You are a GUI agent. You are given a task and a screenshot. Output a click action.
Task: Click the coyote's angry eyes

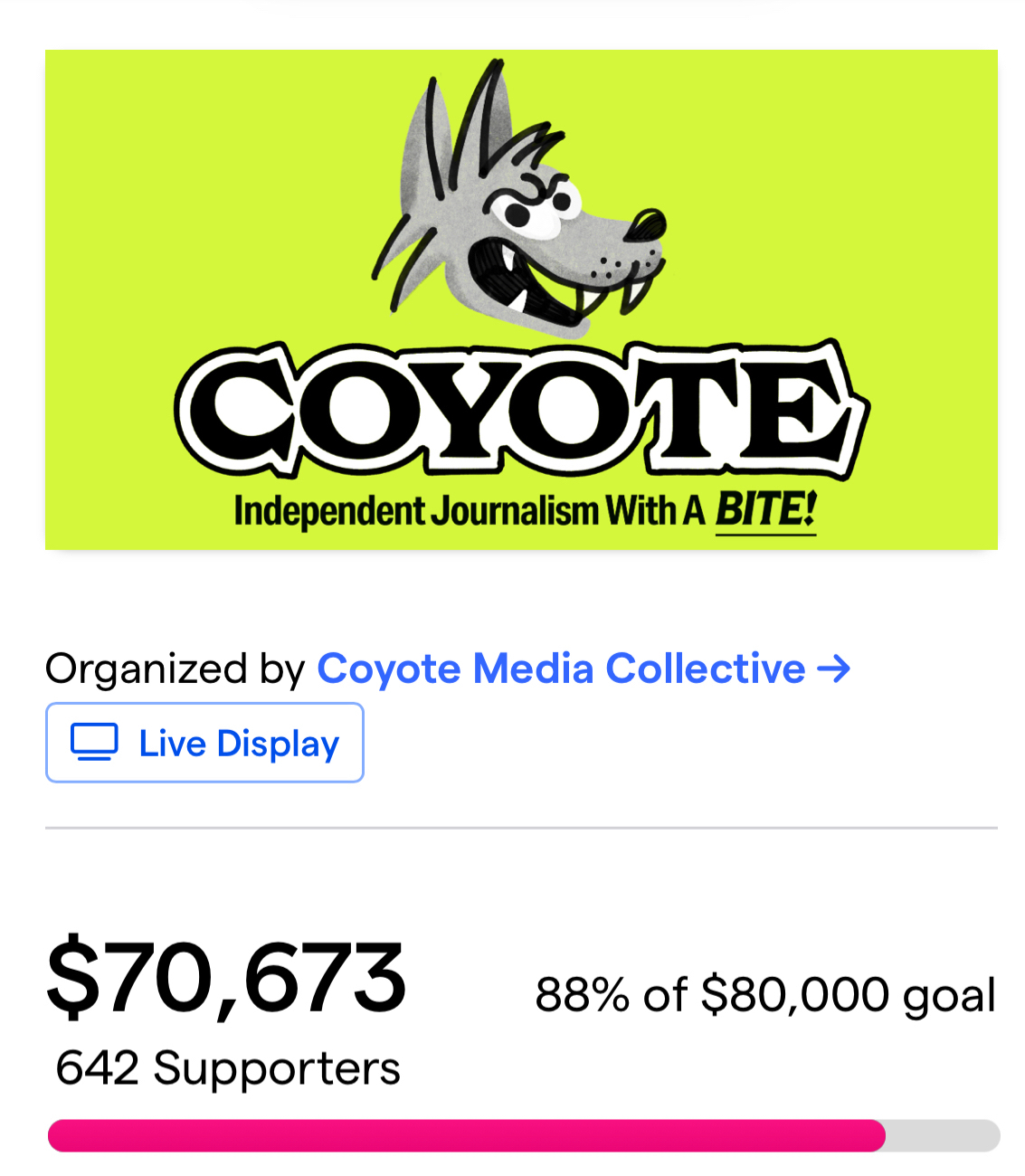[536, 206]
